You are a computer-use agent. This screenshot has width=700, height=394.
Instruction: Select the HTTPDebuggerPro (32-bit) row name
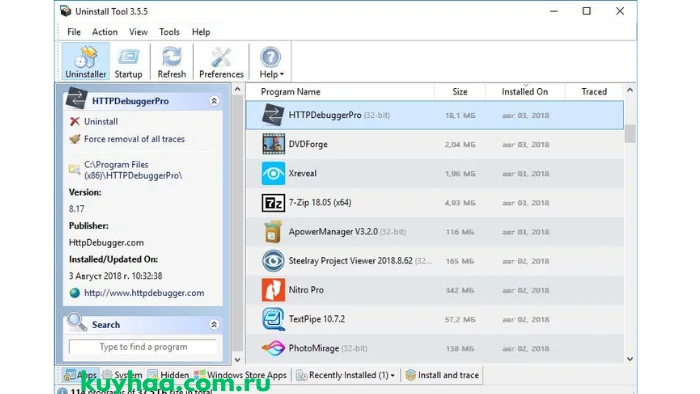point(339,115)
